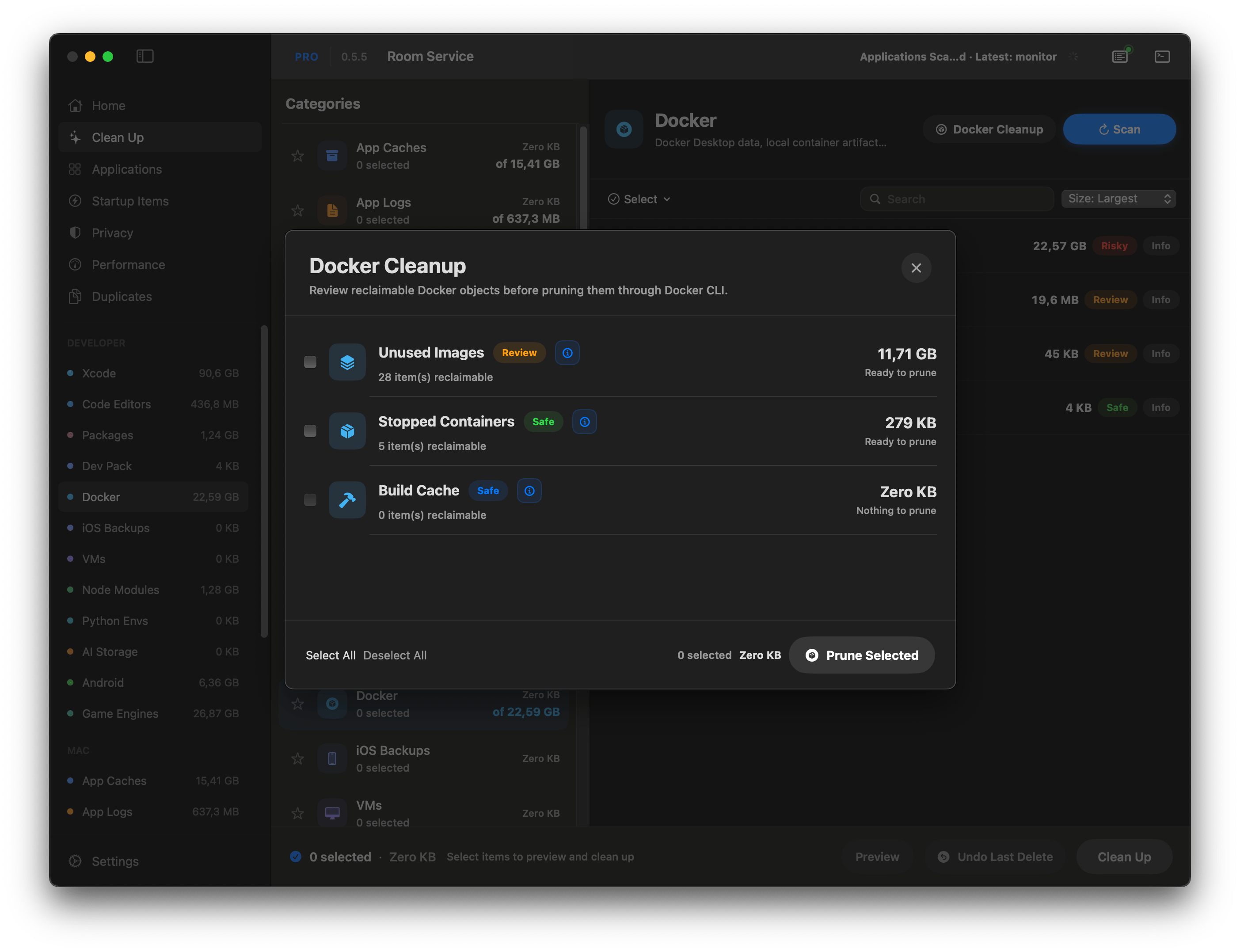Enable the Stopped Containers checkbox
Image resolution: width=1240 pixels, height=952 pixels.
pos(310,431)
